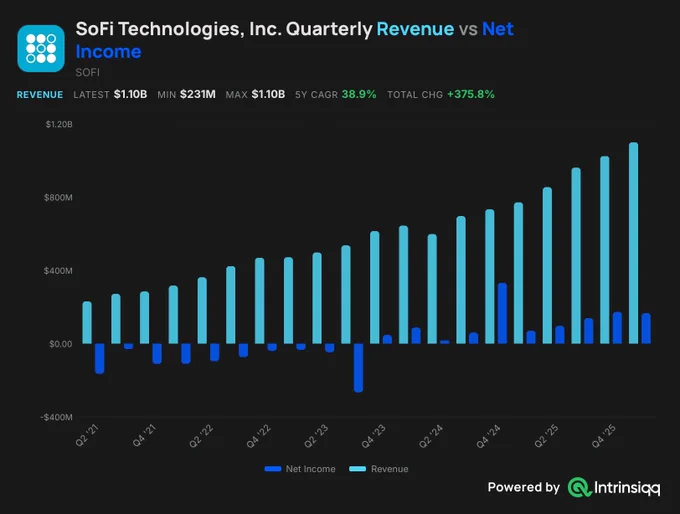The height and width of the screenshot is (514, 680).
Task: Click the $1.20B y-axis label
Action: (59, 124)
